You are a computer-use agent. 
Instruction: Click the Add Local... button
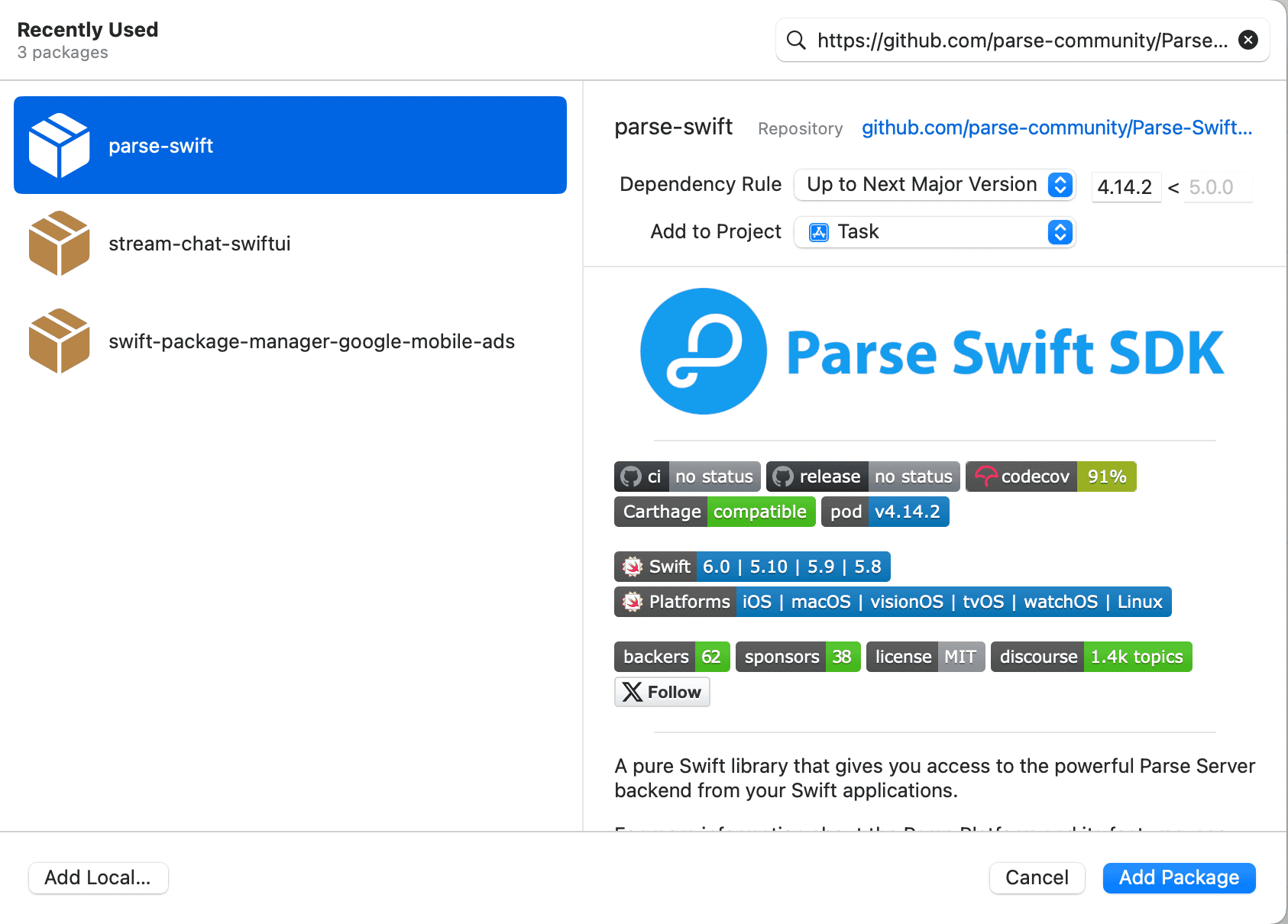(x=98, y=877)
